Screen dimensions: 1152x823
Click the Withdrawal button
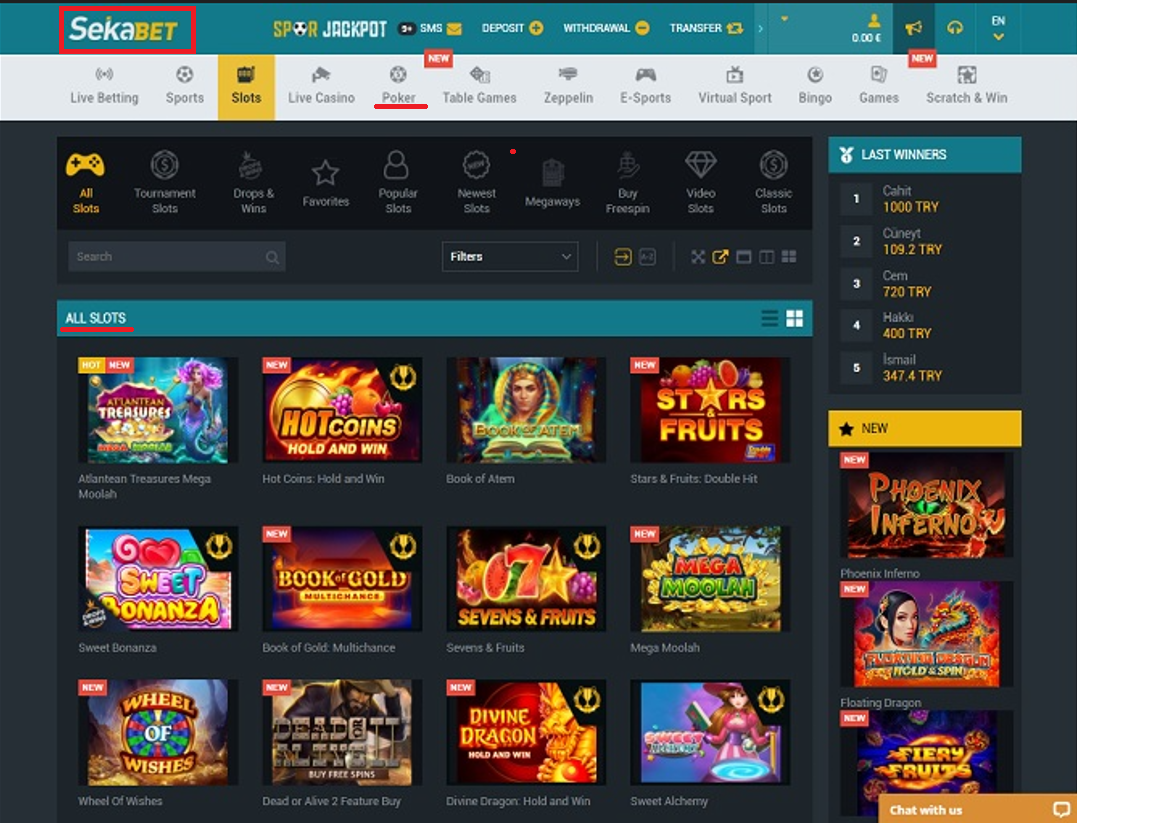(606, 29)
